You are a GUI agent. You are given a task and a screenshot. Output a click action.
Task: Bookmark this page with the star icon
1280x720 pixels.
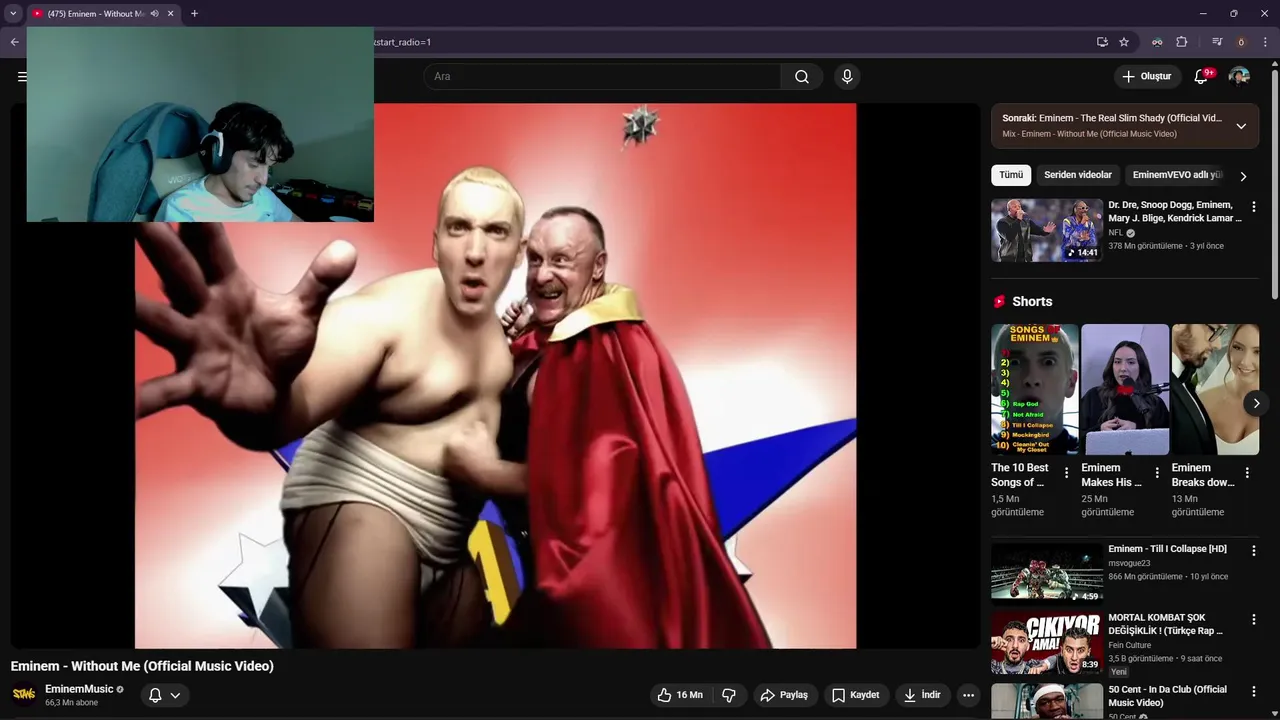click(1124, 42)
